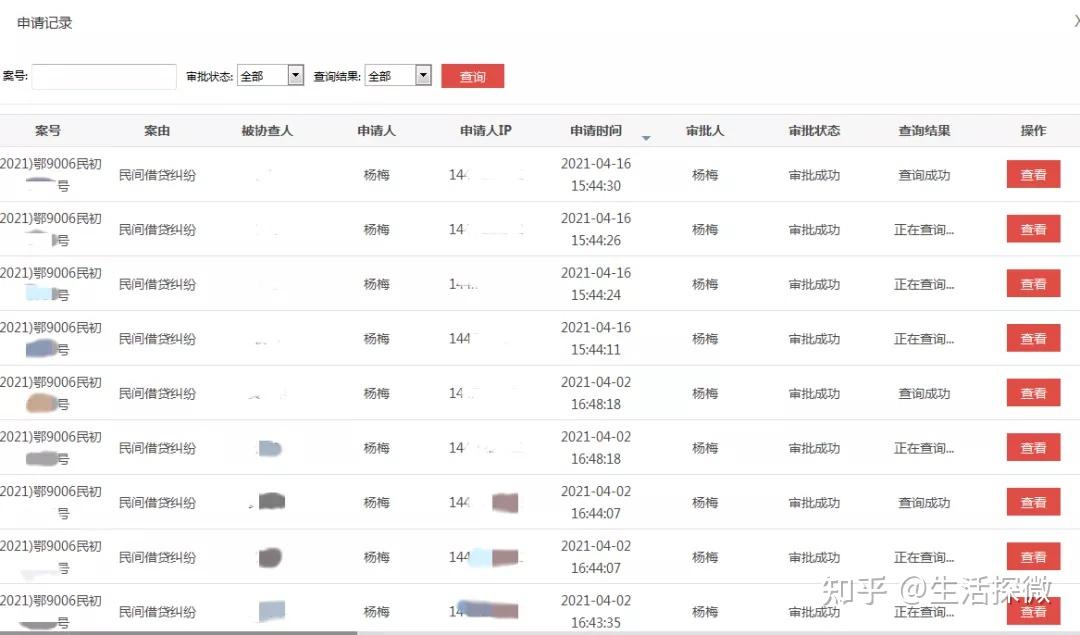Focus the 案号 search input field
This screenshot has height=635, width=1080.
click(104, 76)
